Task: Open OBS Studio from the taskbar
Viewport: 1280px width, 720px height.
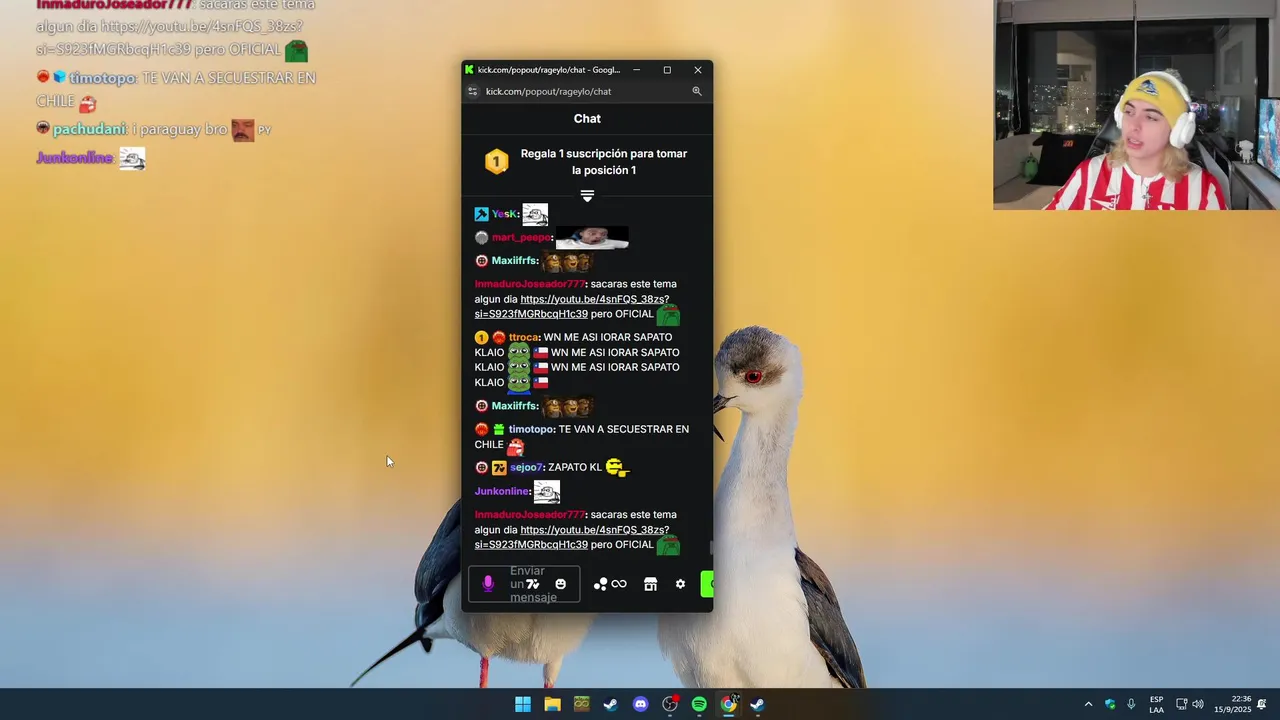Action: 670,704
